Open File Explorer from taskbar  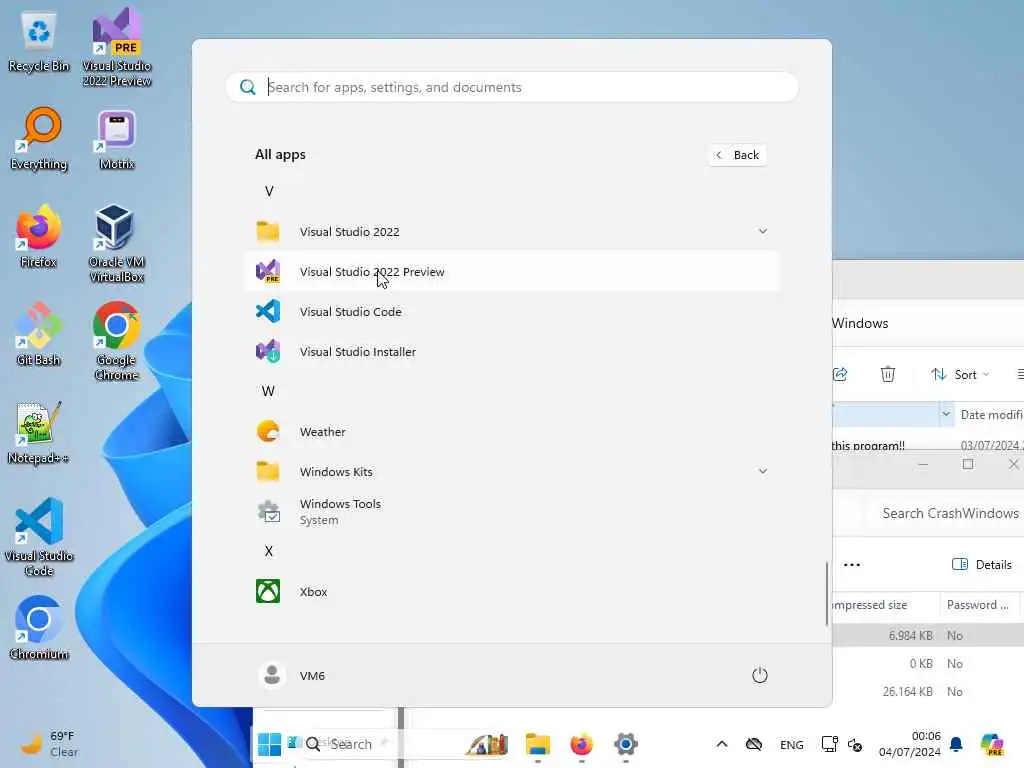[537, 744]
